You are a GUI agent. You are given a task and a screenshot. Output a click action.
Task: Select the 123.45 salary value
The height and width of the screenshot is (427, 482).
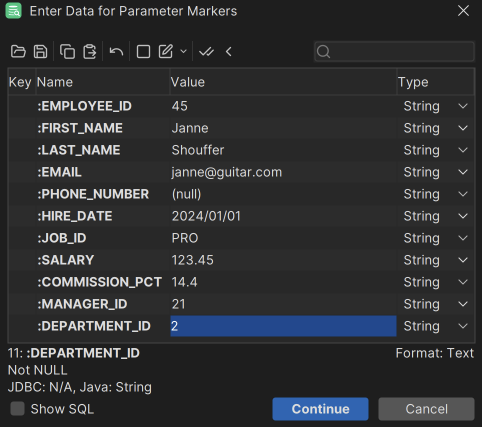tap(283, 260)
